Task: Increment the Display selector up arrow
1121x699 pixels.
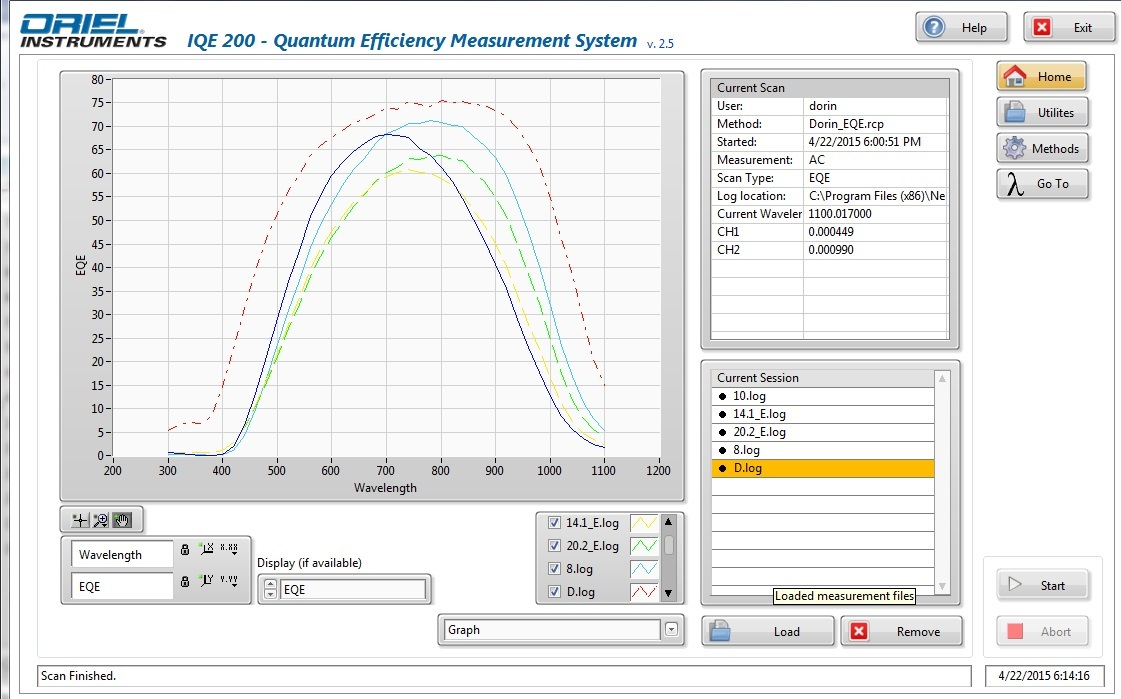Action: 270,584
